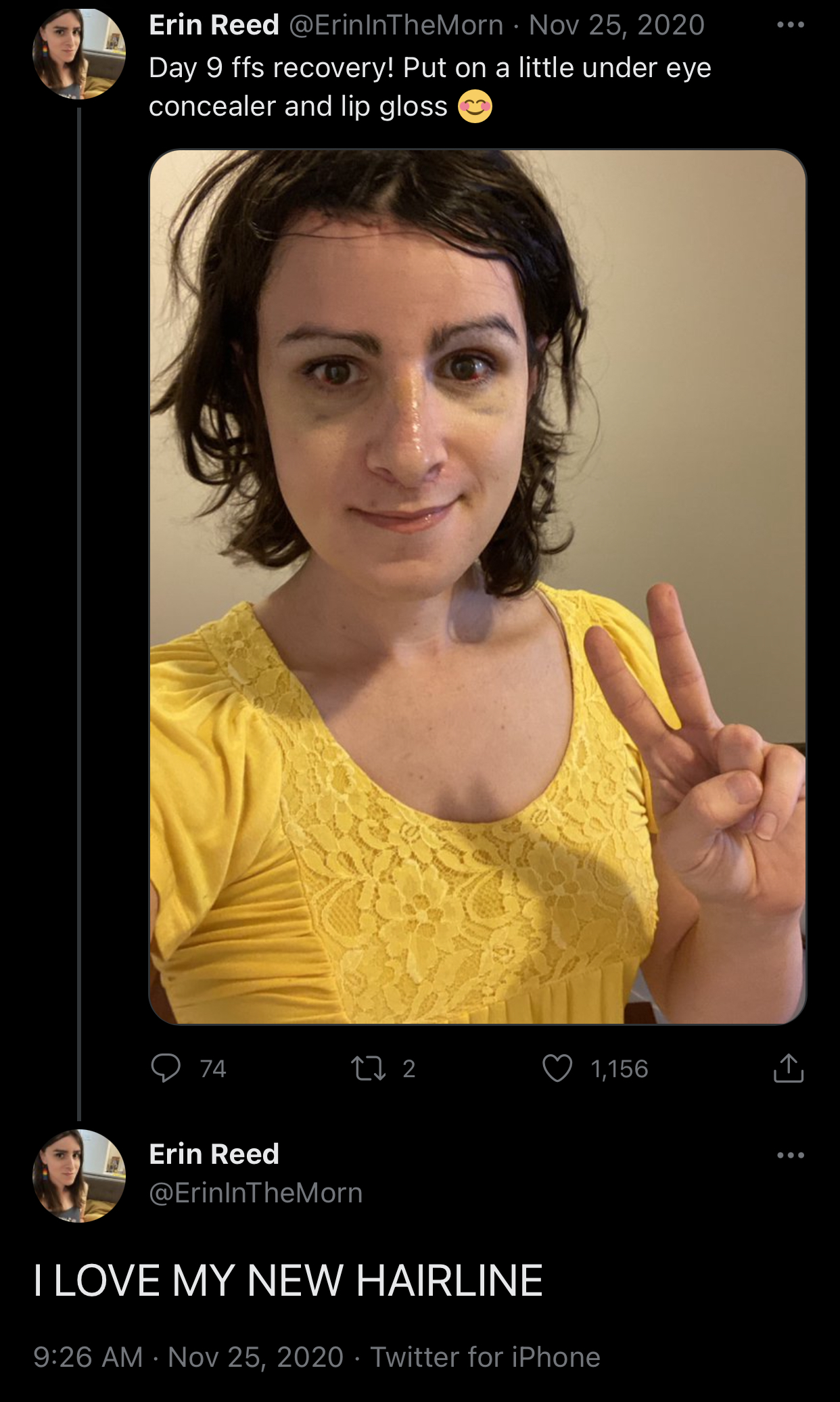Open the three-dot menu on the top tweet
The height and width of the screenshot is (1402, 840).
tap(791, 26)
